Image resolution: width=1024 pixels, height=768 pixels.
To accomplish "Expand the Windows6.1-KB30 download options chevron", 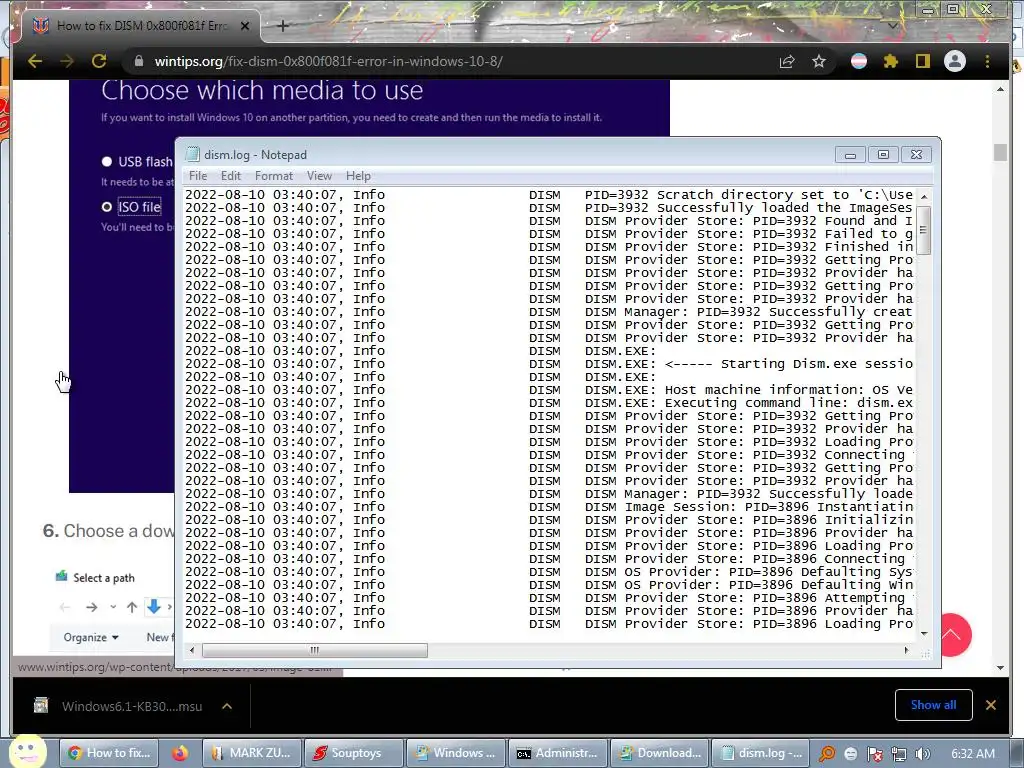I will pos(227,706).
